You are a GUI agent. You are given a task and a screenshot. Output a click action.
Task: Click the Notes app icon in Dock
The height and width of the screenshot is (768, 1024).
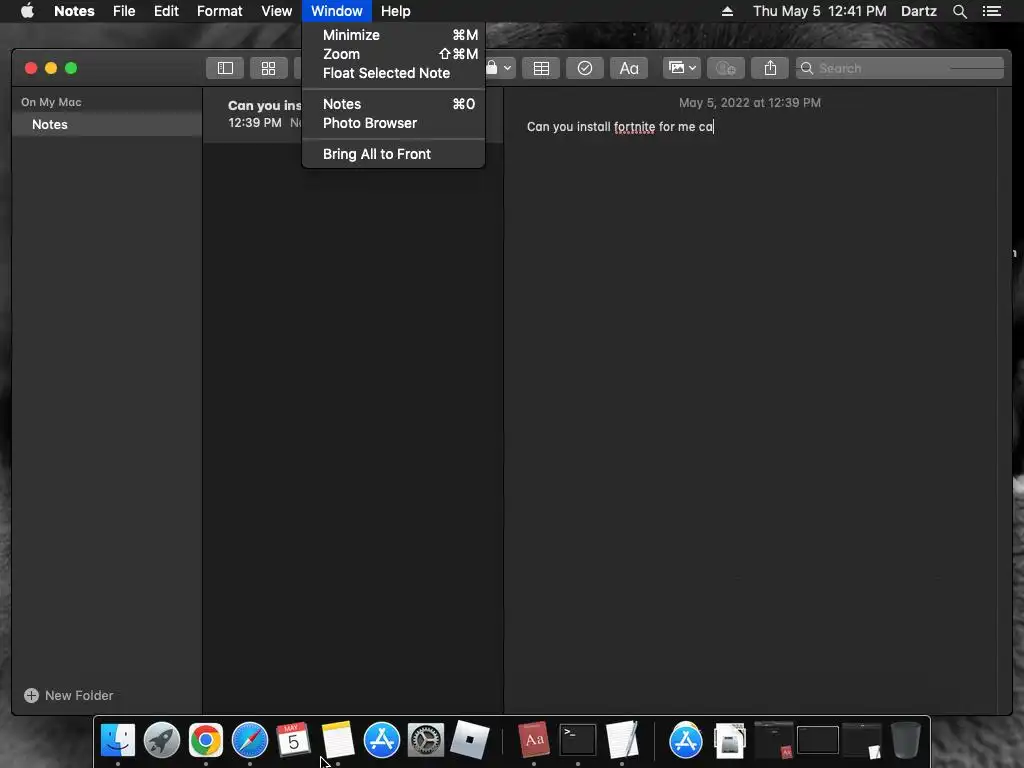[x=338, y=740]
